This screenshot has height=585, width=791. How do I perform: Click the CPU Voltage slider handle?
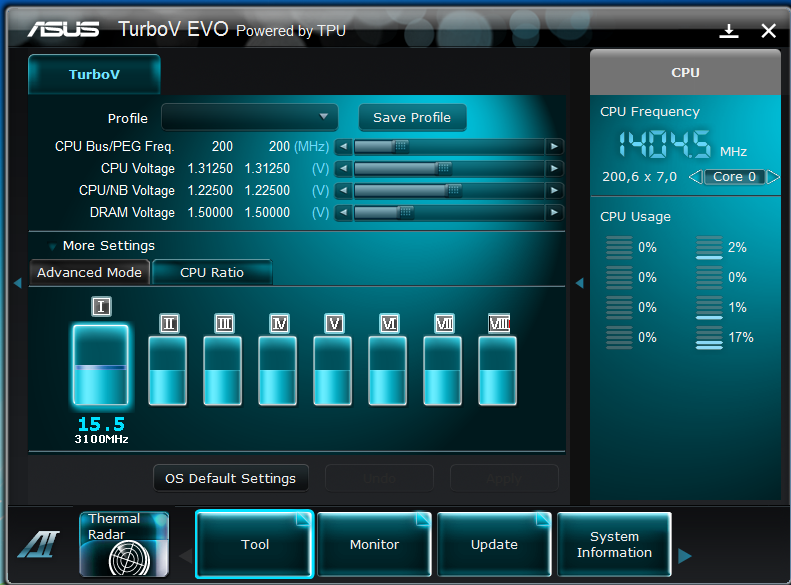tap(443, 168)
